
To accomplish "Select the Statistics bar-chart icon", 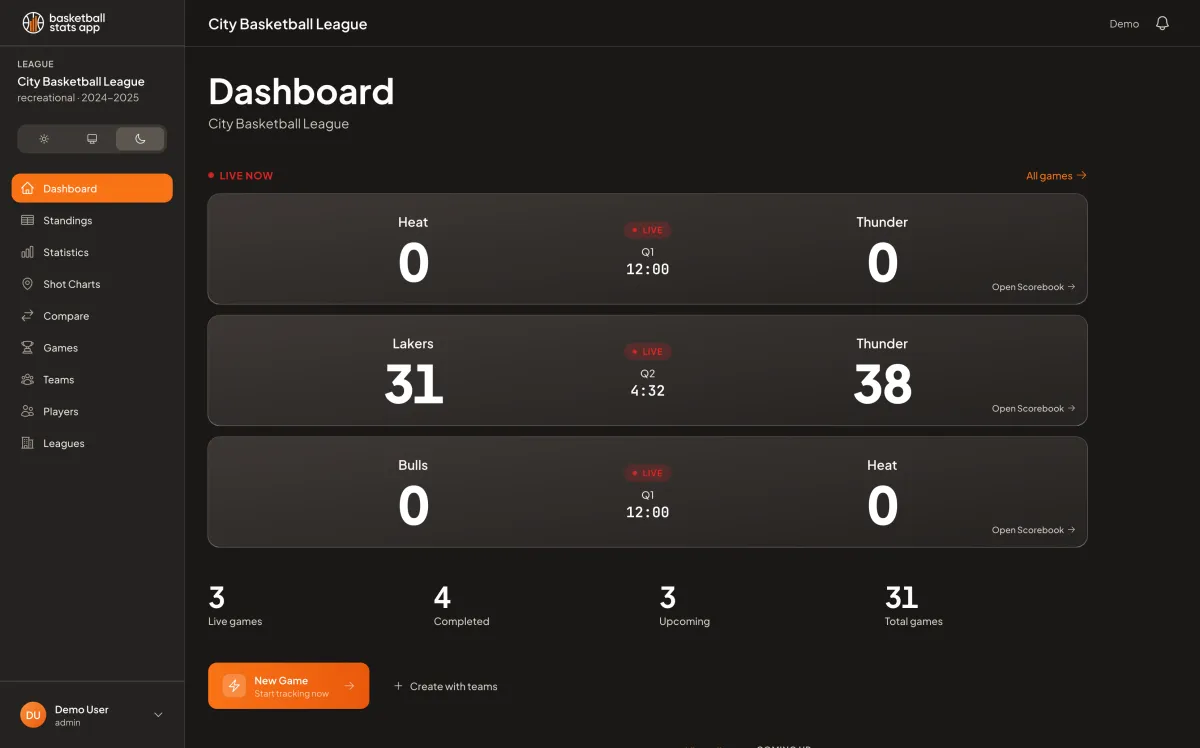I will tap(27, 252).
